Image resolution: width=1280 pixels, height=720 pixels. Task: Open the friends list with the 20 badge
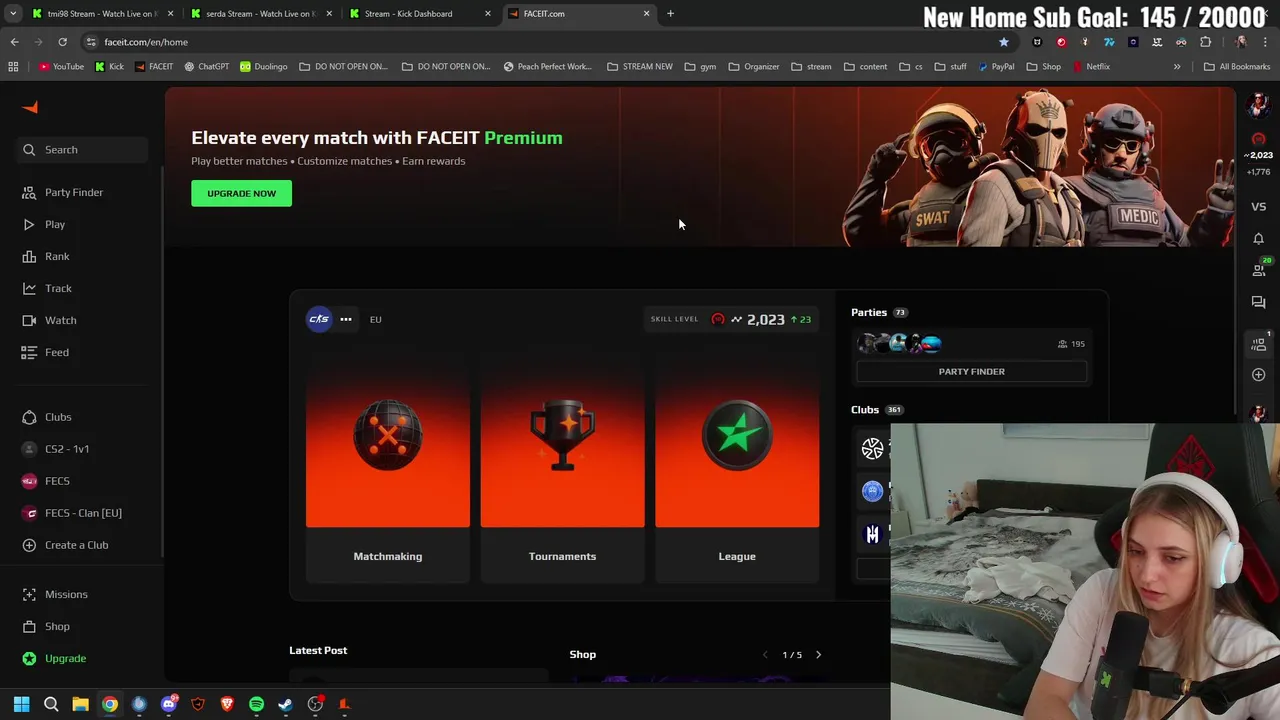click(x=1259, y=269)
